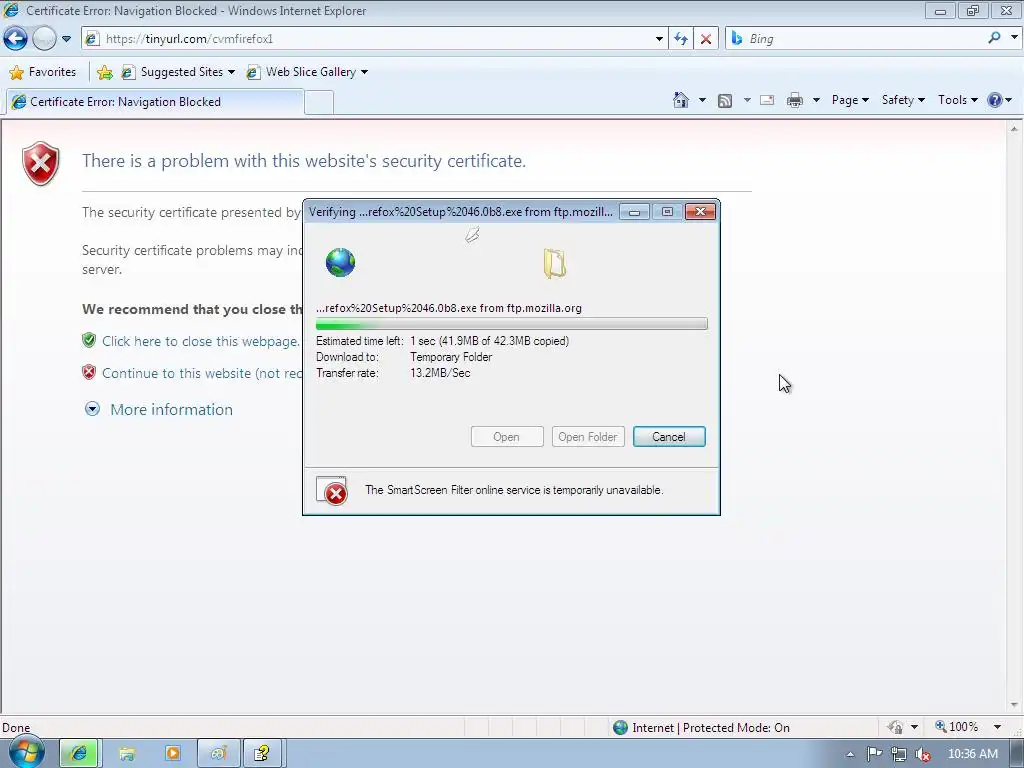Click the Print icon
The image size is (1024, 768).
pyautogui.click(x=795, y=100)
